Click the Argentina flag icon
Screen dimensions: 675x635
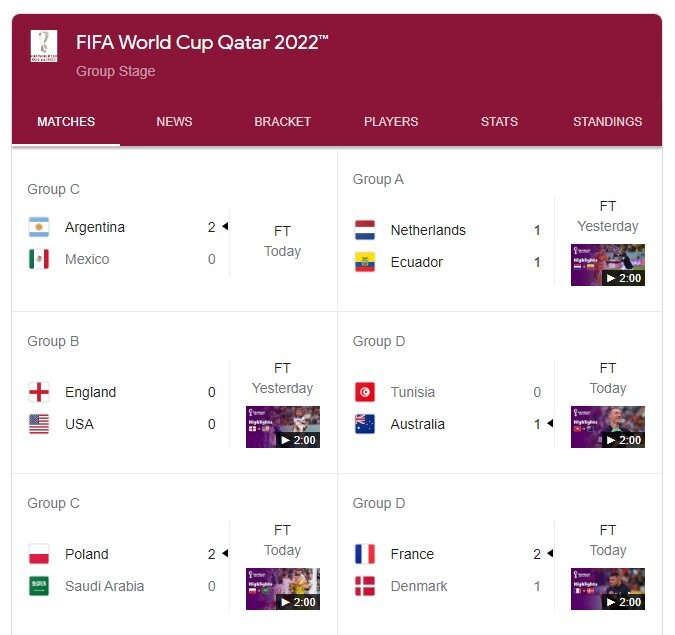(x=39, y=227)
